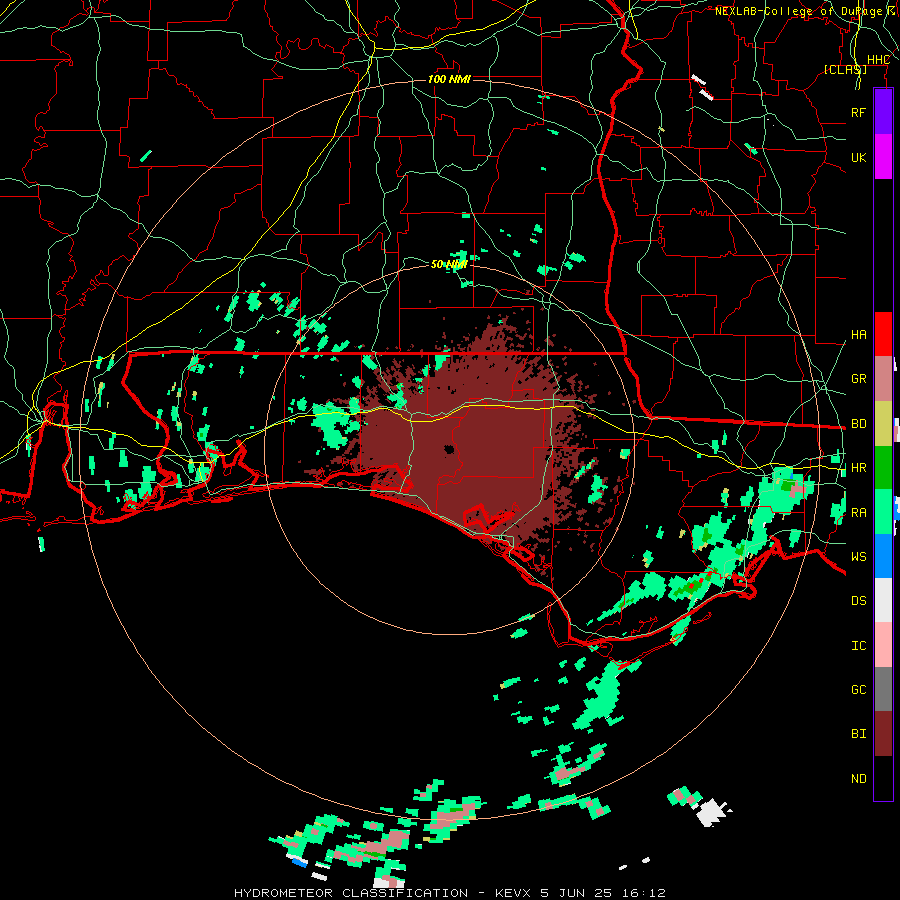Image resolution: width=900 pixels, height=900 pixels.
Task: Pick the blue WS wet snow swatch
Action: 883,556
